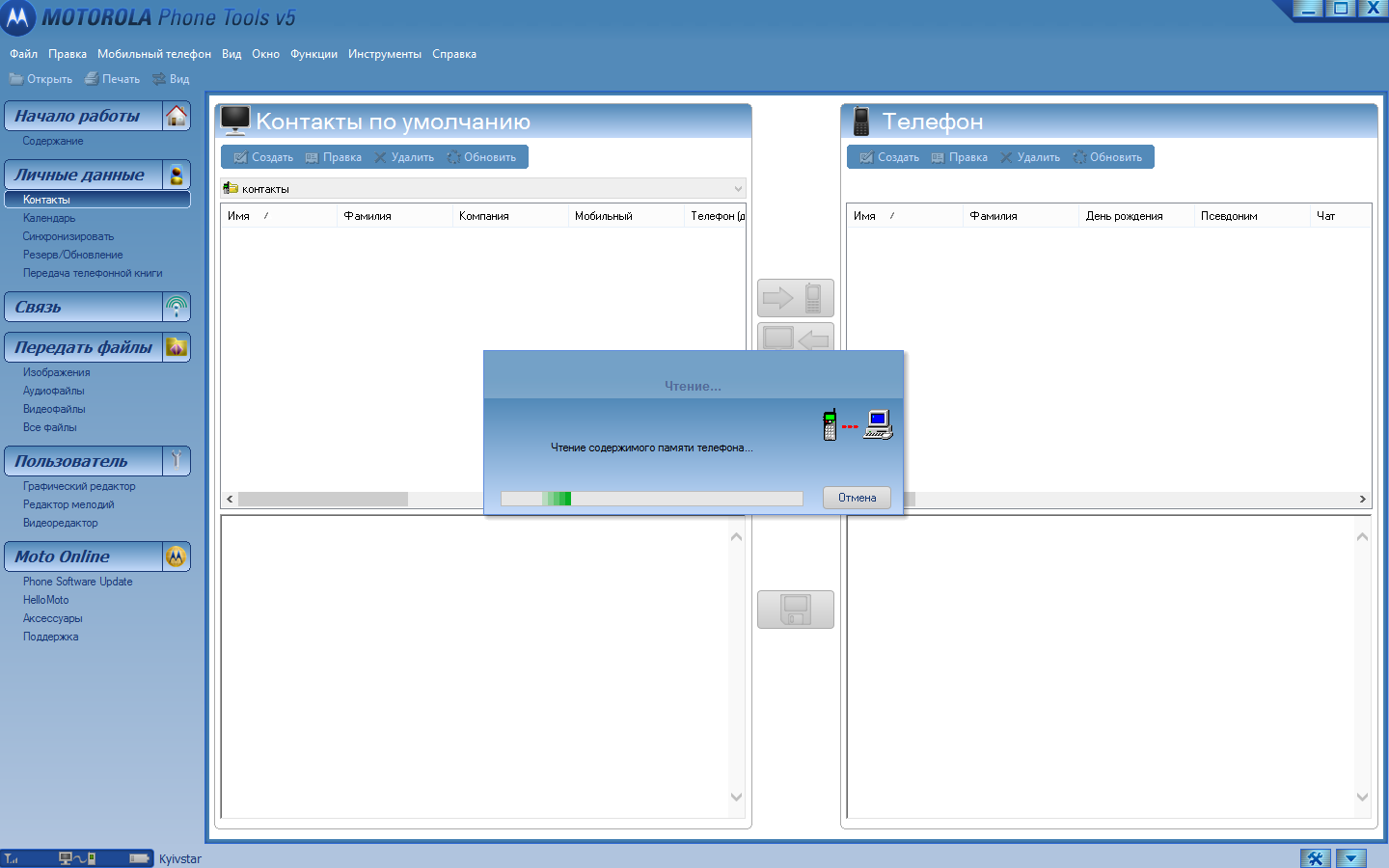
Task: Select Контакты in the sidebar
Action: coord(97,200)
